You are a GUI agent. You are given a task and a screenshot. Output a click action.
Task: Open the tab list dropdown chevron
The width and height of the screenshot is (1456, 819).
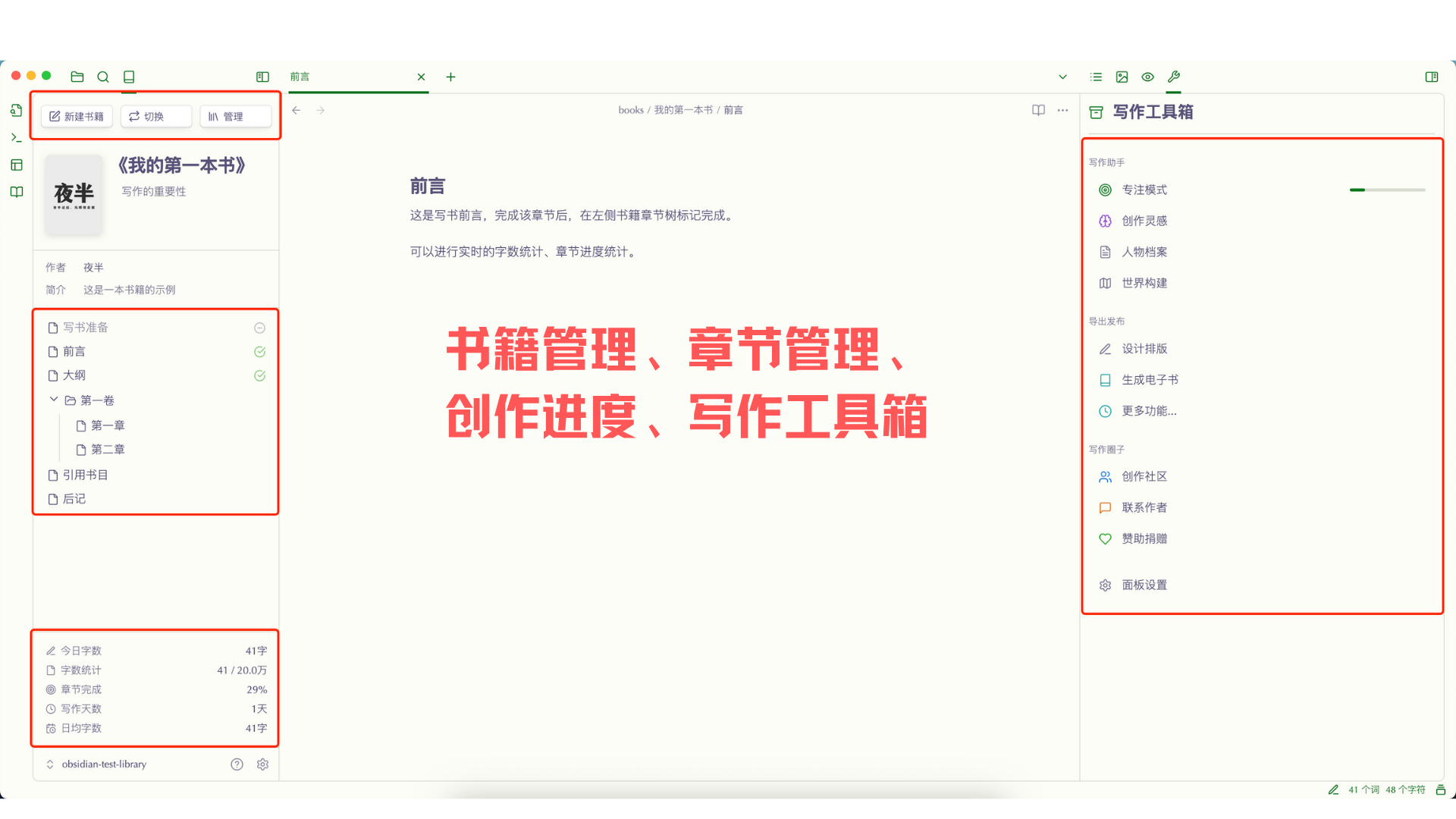[x=1062, y=77]
